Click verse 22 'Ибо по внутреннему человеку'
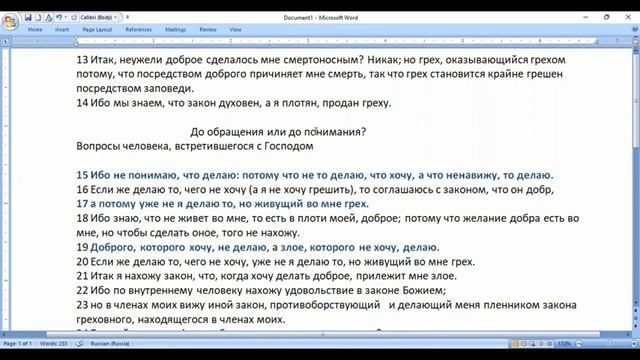This screenshot has width=640, height=360. click(x=261, y=290)
